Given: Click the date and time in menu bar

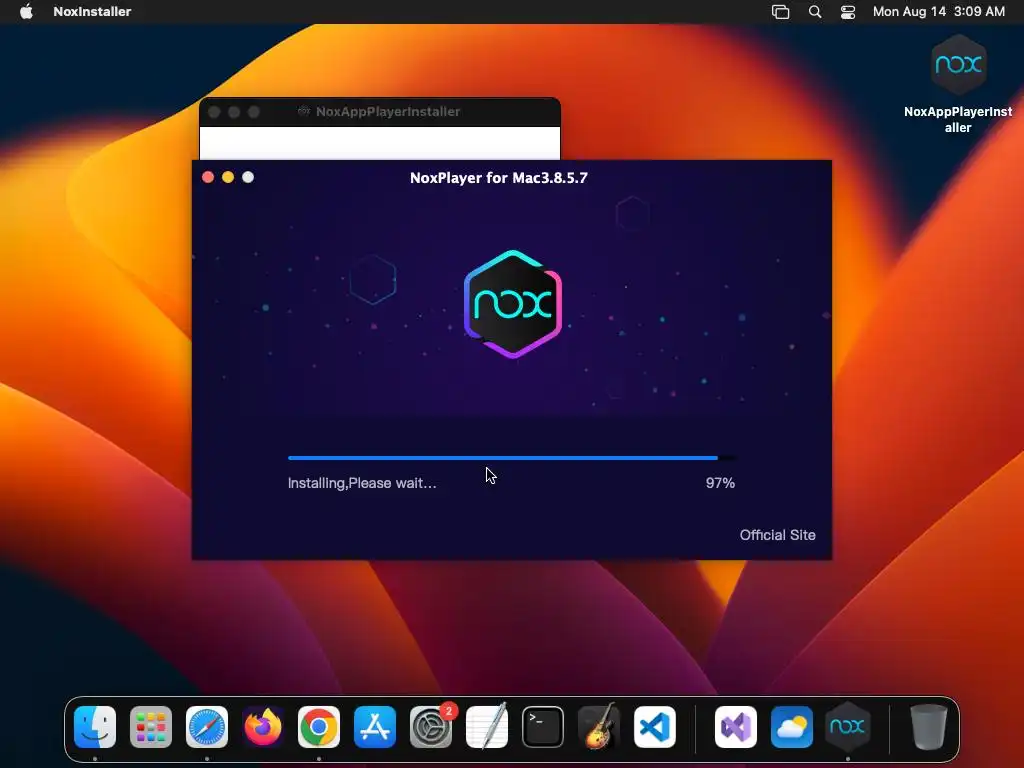Looking at the screenshot, I should [x=938, y=11].
